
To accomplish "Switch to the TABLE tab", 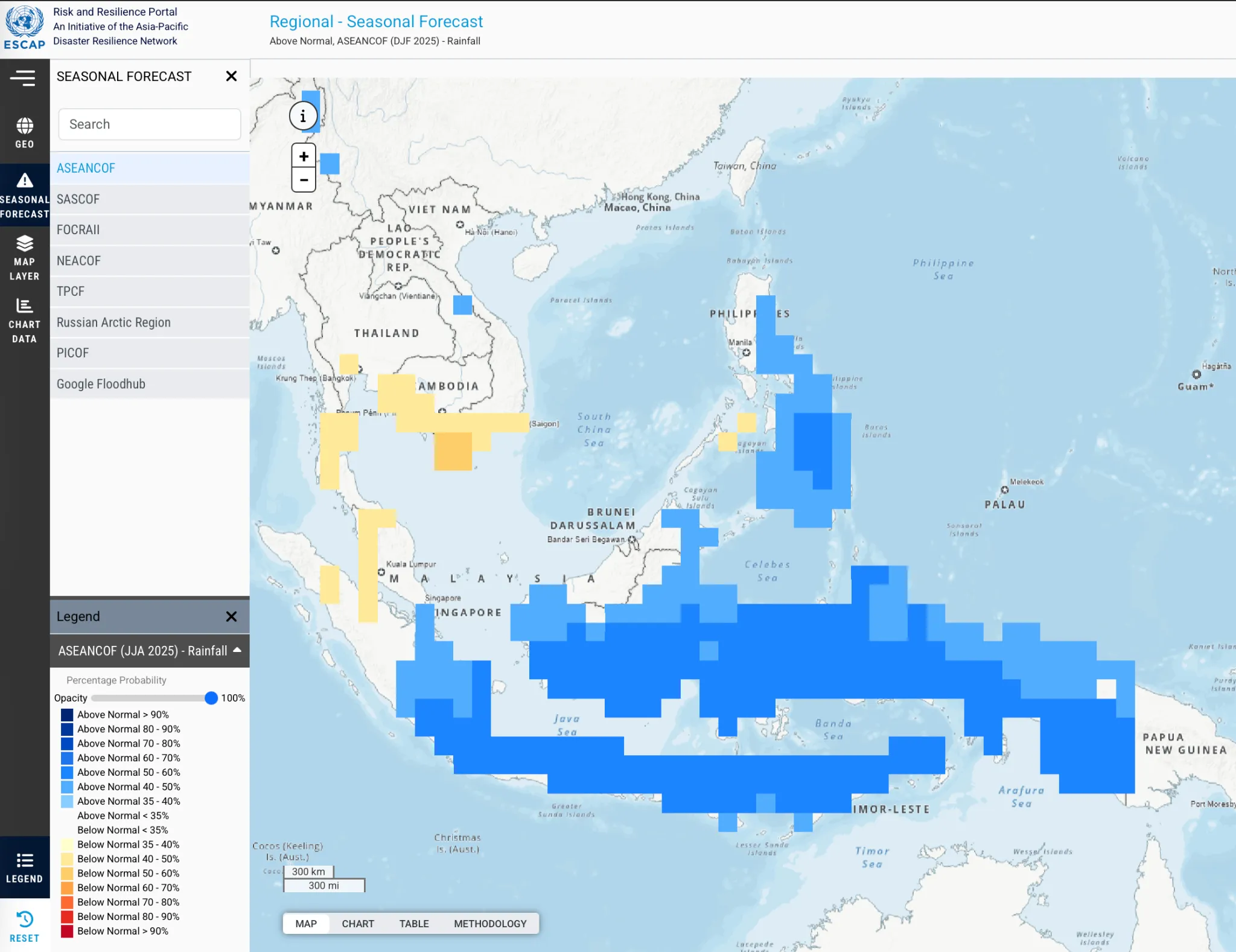I will tap(414, 924).
